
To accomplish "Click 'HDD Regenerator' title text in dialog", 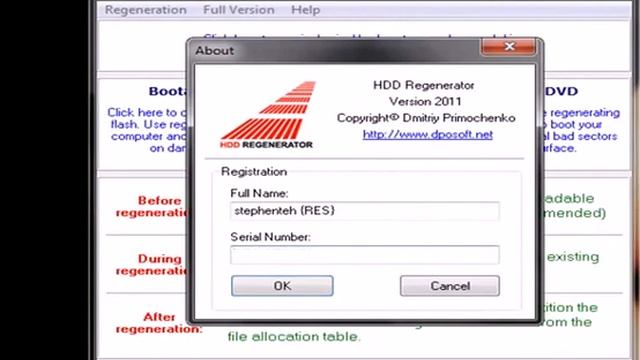I will [x=424, y=85].
